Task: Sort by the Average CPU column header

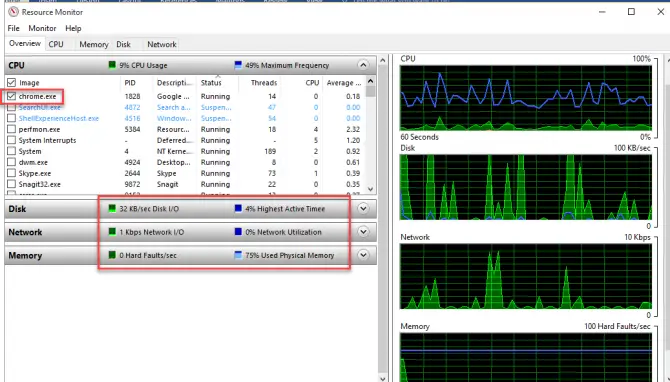Action: (x=344, y=82)
